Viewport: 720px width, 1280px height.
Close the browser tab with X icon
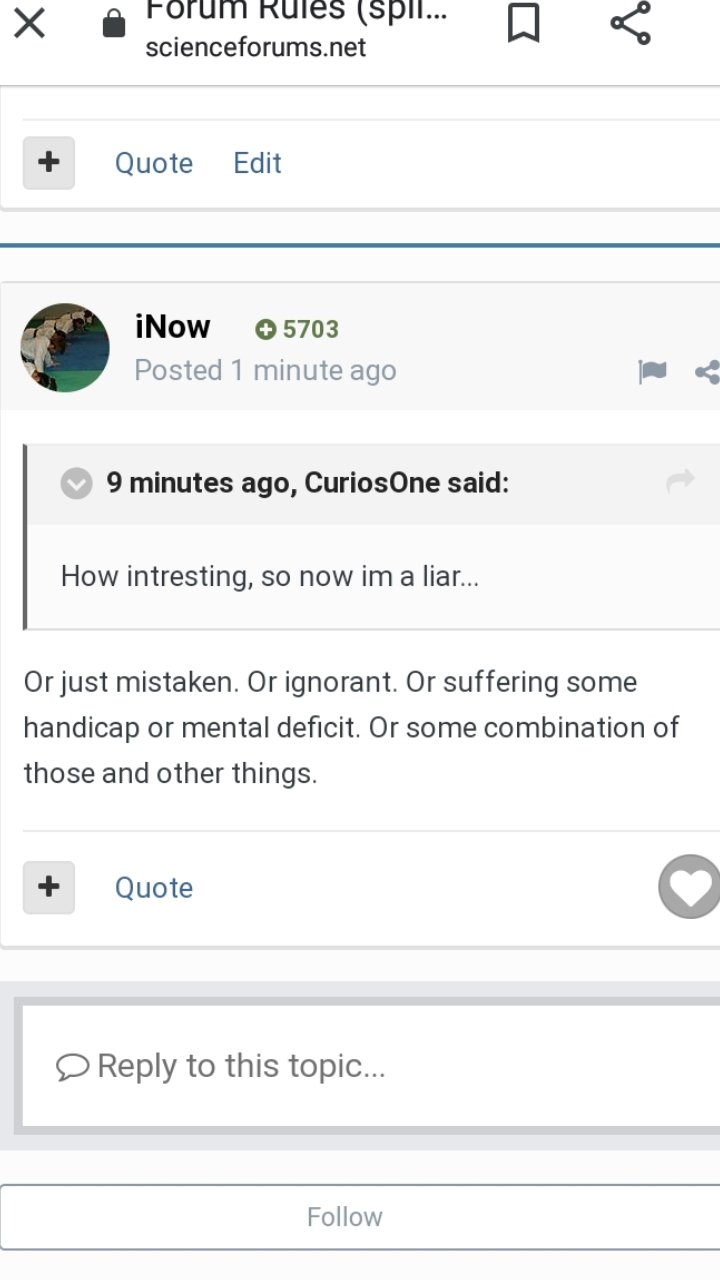[30, 23]
